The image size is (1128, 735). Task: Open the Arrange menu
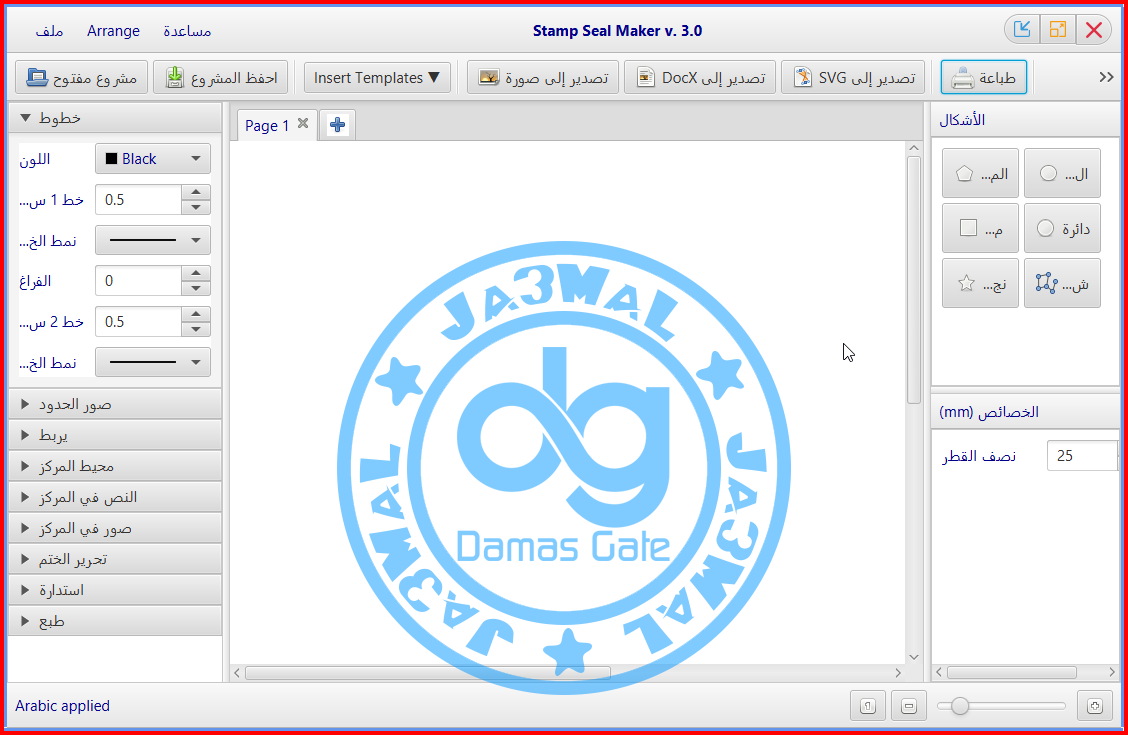(x=113, y=31)
